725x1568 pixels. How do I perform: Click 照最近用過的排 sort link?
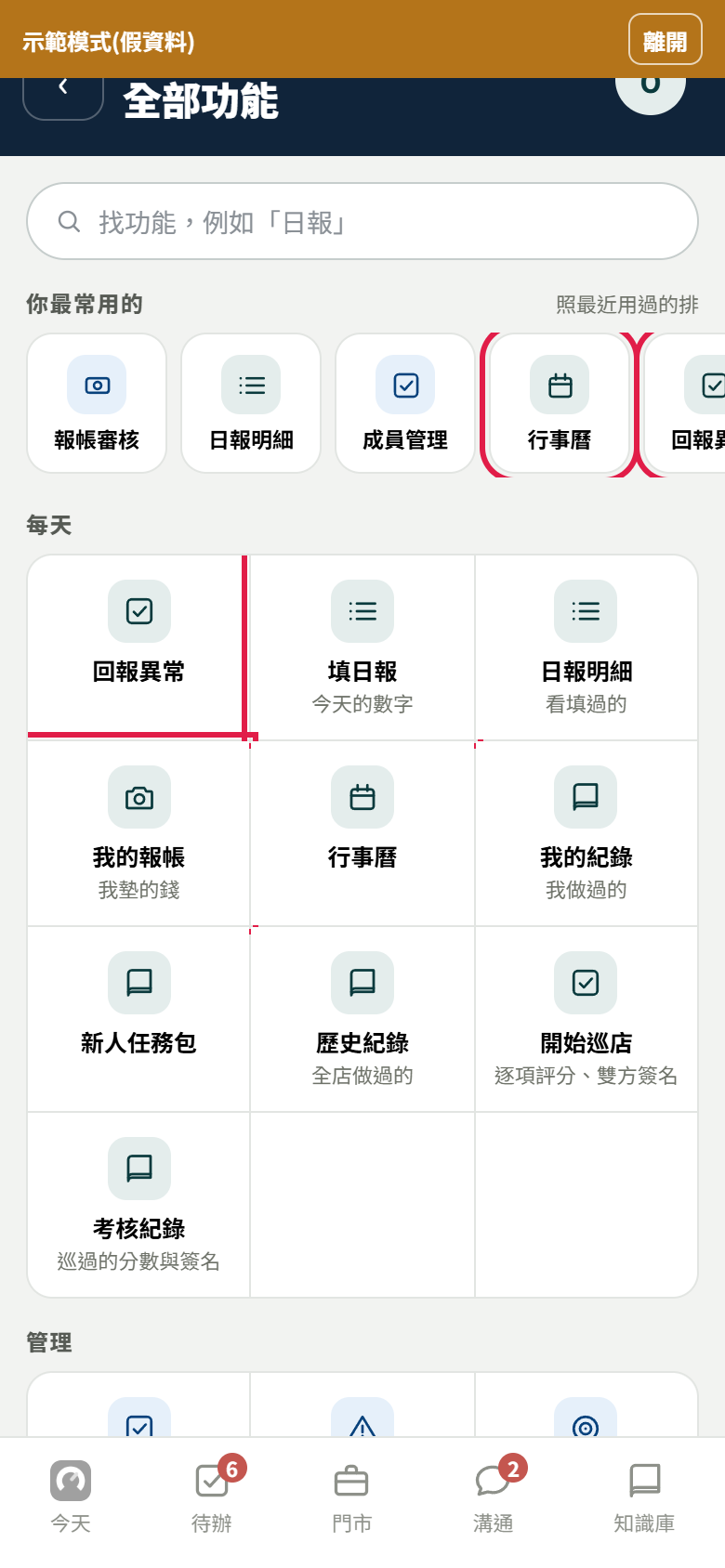pyautogui.click(x=627, y=305)
